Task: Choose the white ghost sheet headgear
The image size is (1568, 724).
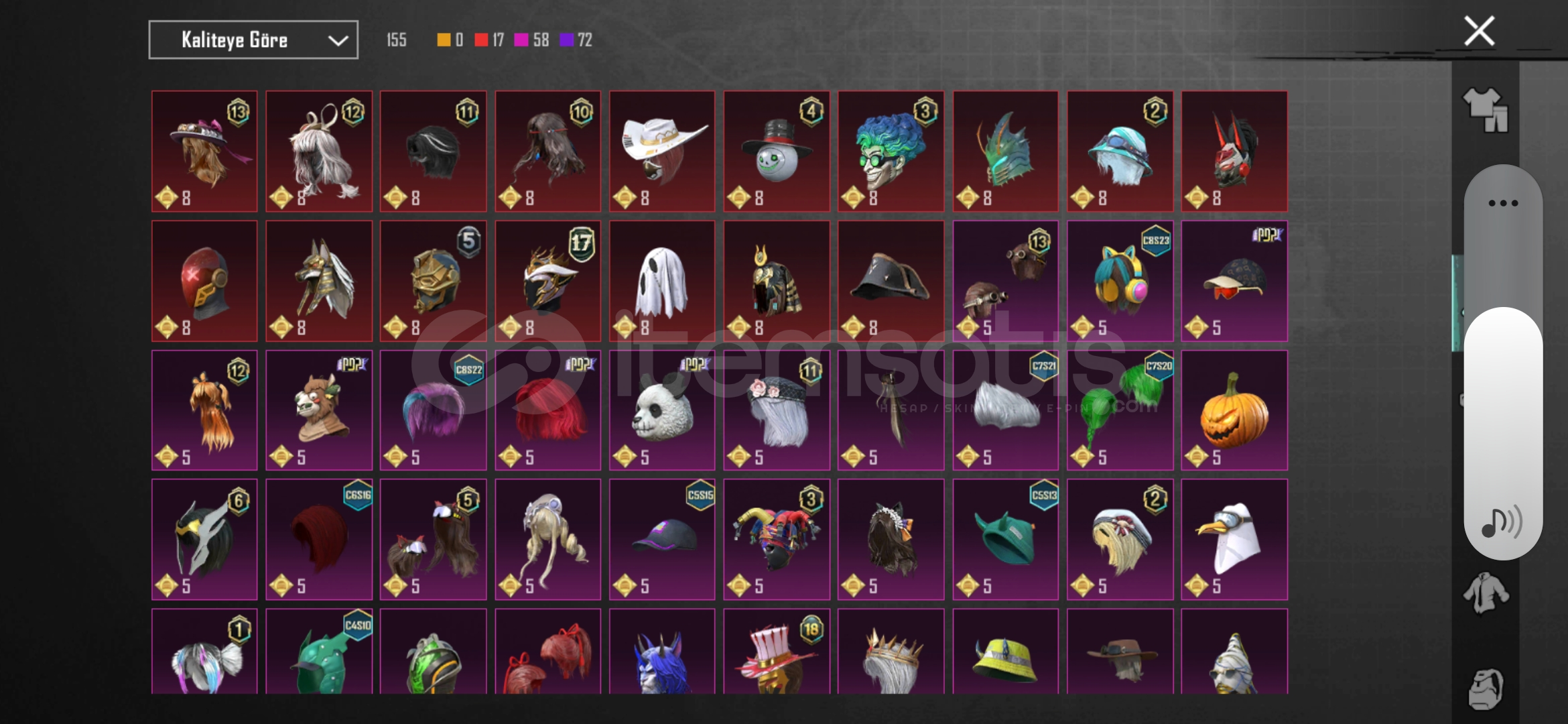Action: click(x=662, y=281)
